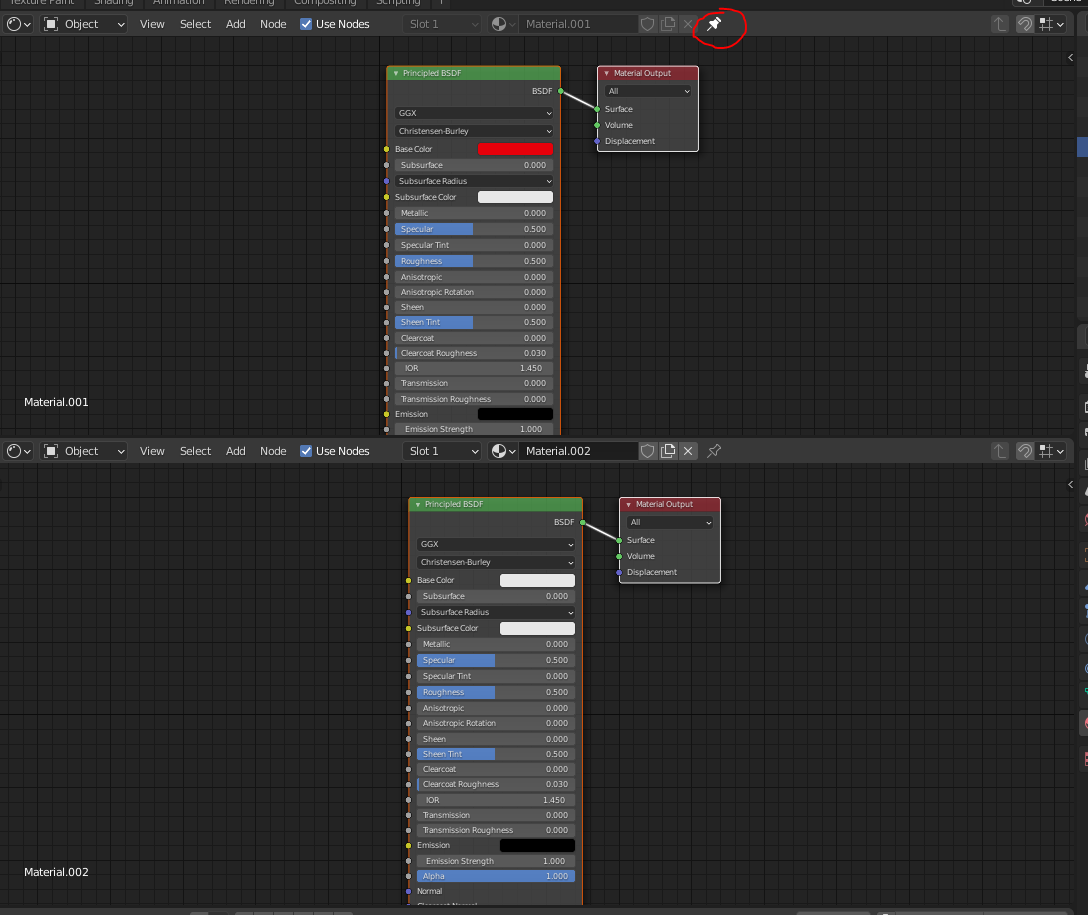
Task: Open Add menu in upper node editor
Action: pos(236,24)
